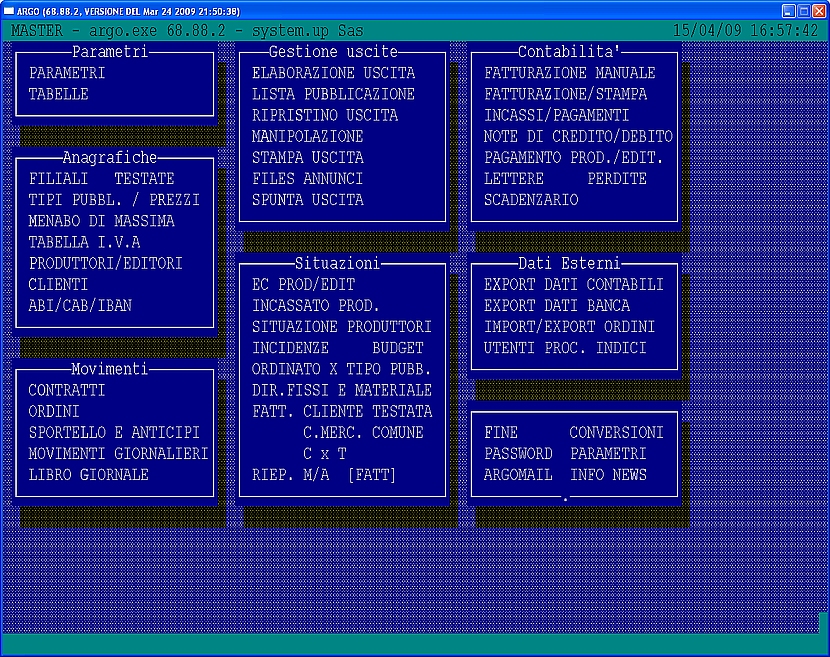830x657 pixels.
Task: Open LIBRO GIORNALE in Movimenti
Action: pos(88,474)
